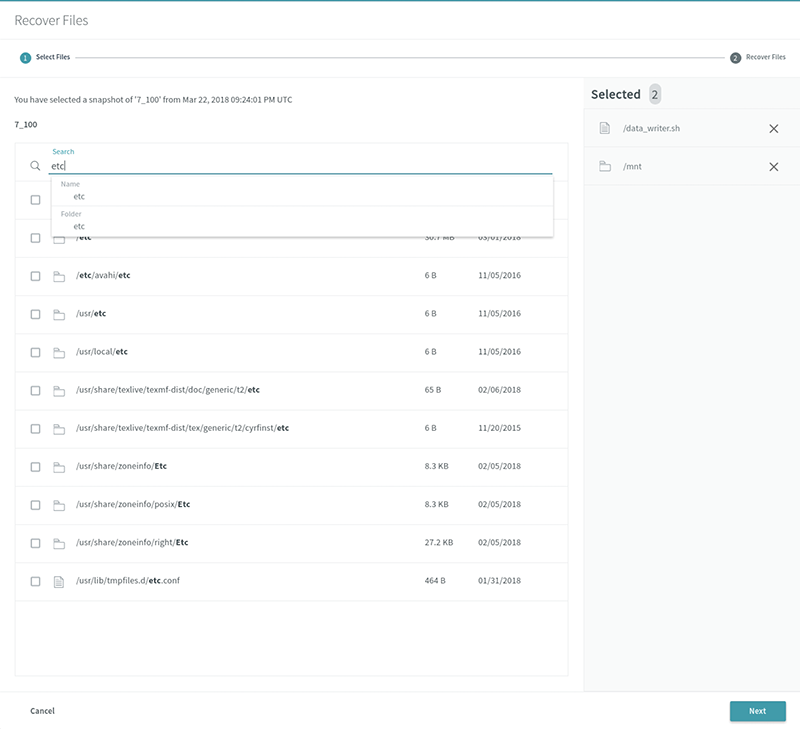Tick checkbox for zoneinfo/posix/Etc
800x729 pixels.
[x=35, y=505]
